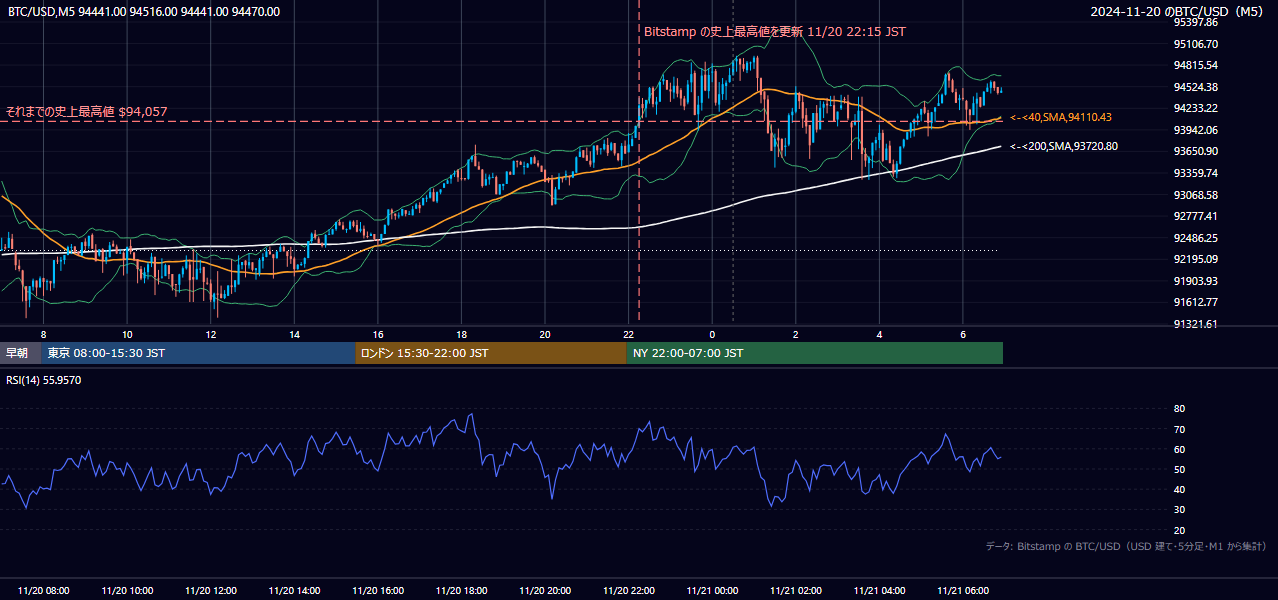Click the 11/20 10:00 time label
Screen dimensions: 1278x600
click(128, 591)
